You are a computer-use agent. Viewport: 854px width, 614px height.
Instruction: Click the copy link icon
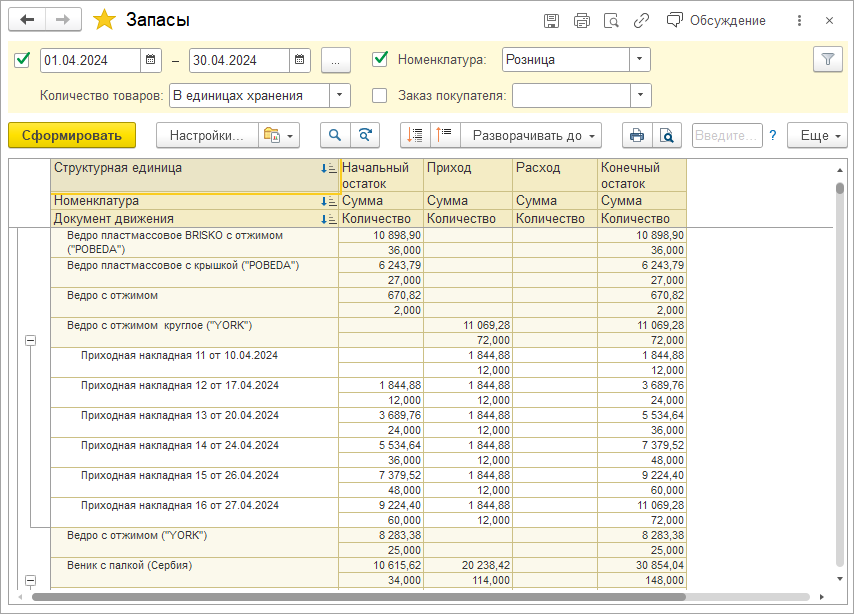pyautogui.click(x=641, y=21)
